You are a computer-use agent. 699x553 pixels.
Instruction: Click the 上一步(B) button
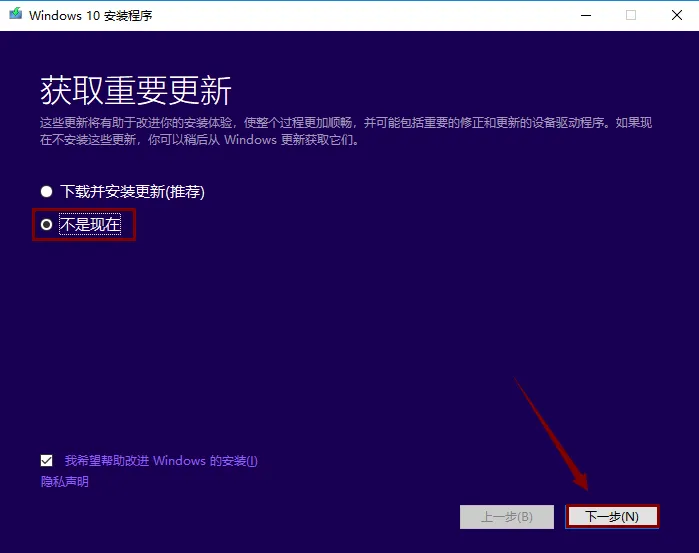pos(507,517)
